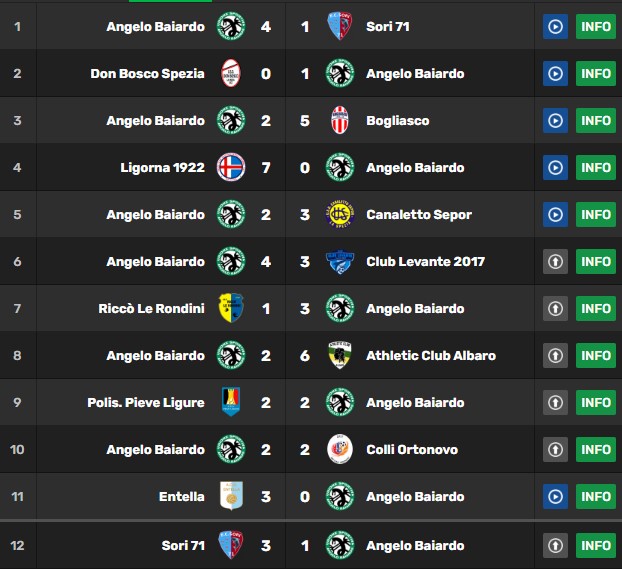Open INFO for Polis. Pieve Ligure match
622x569 pixels.
pos(595,402)
